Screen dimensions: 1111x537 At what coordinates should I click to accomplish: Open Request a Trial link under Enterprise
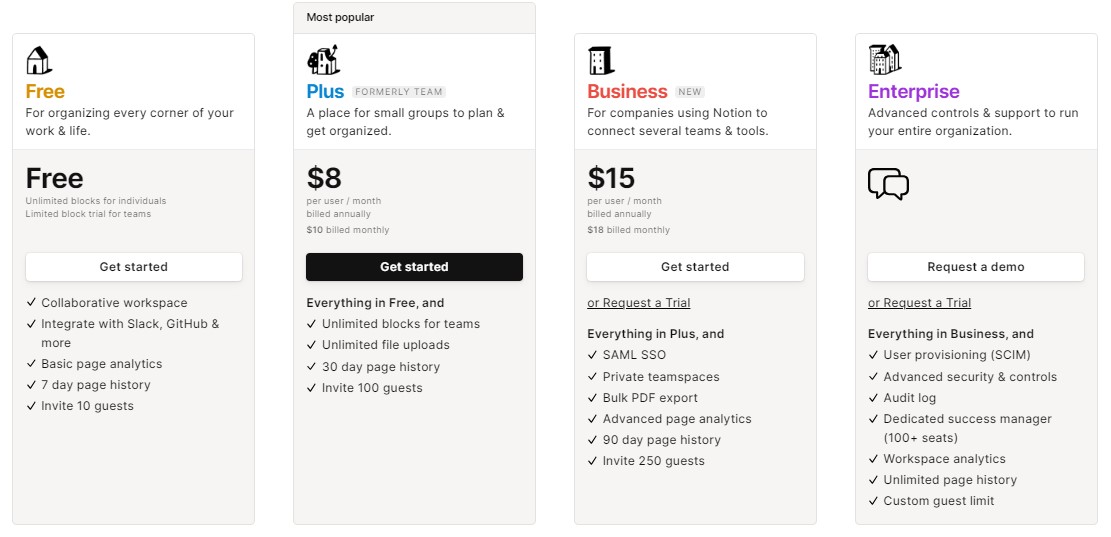[920, 303]
